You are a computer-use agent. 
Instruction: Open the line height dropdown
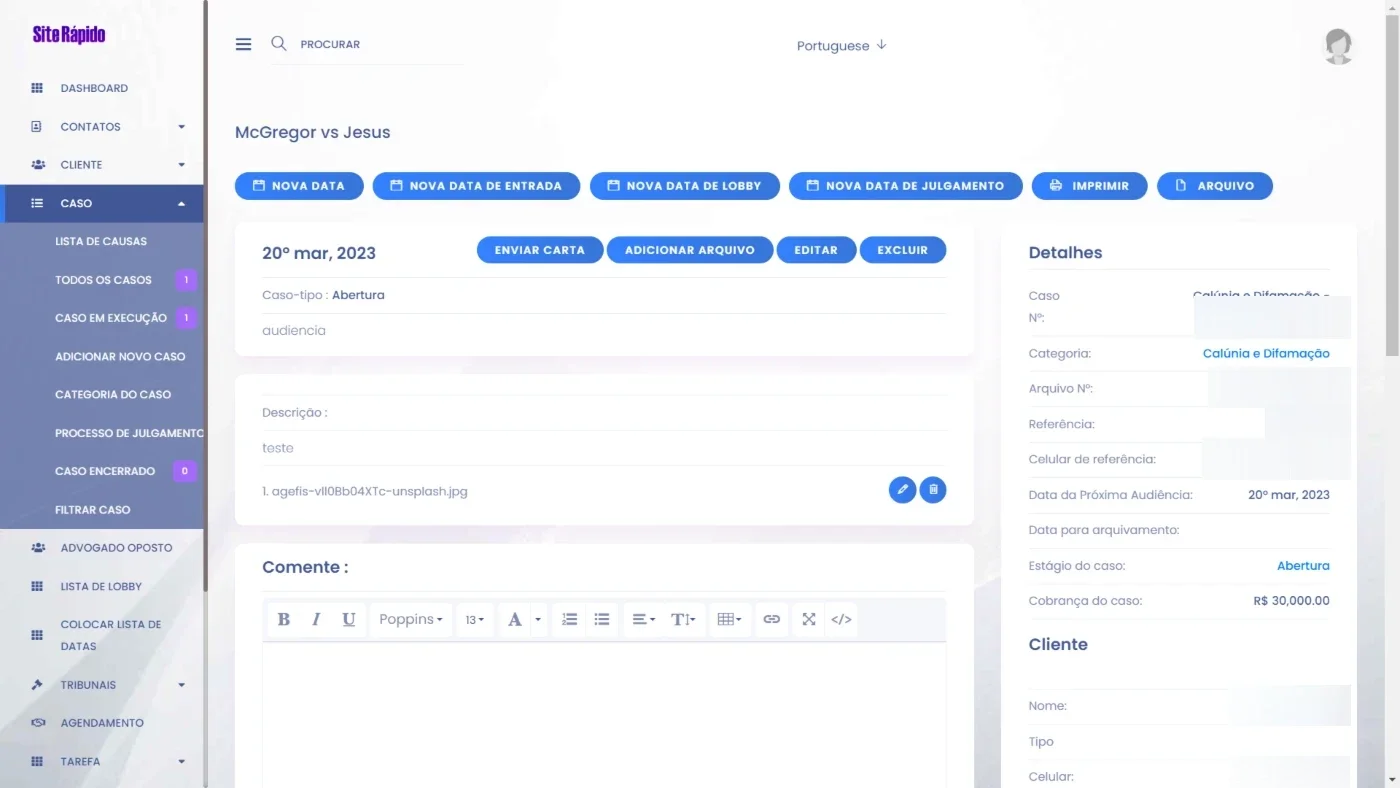coord(684,619)
